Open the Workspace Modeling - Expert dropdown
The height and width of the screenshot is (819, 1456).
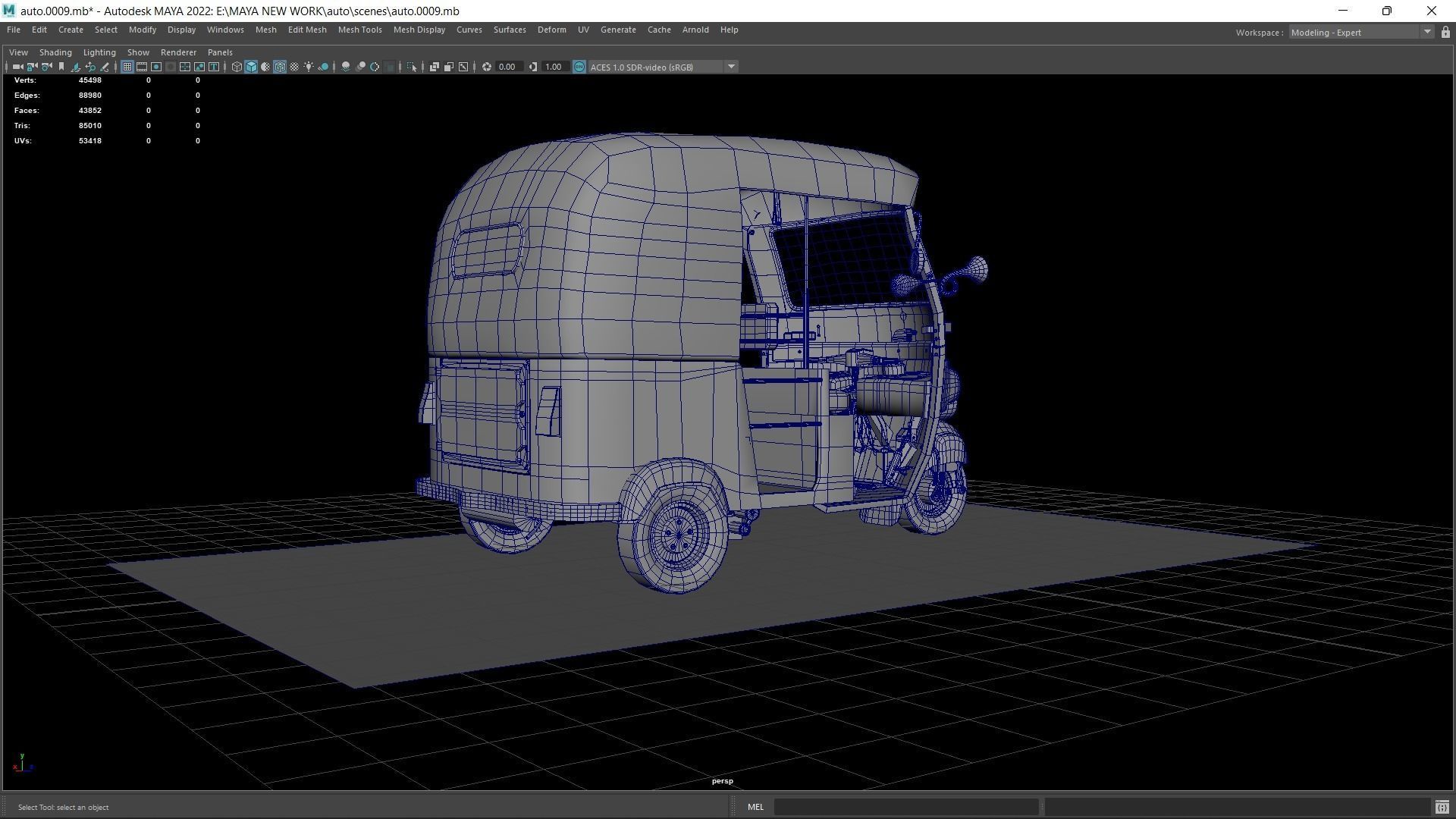click(1361, 33)
